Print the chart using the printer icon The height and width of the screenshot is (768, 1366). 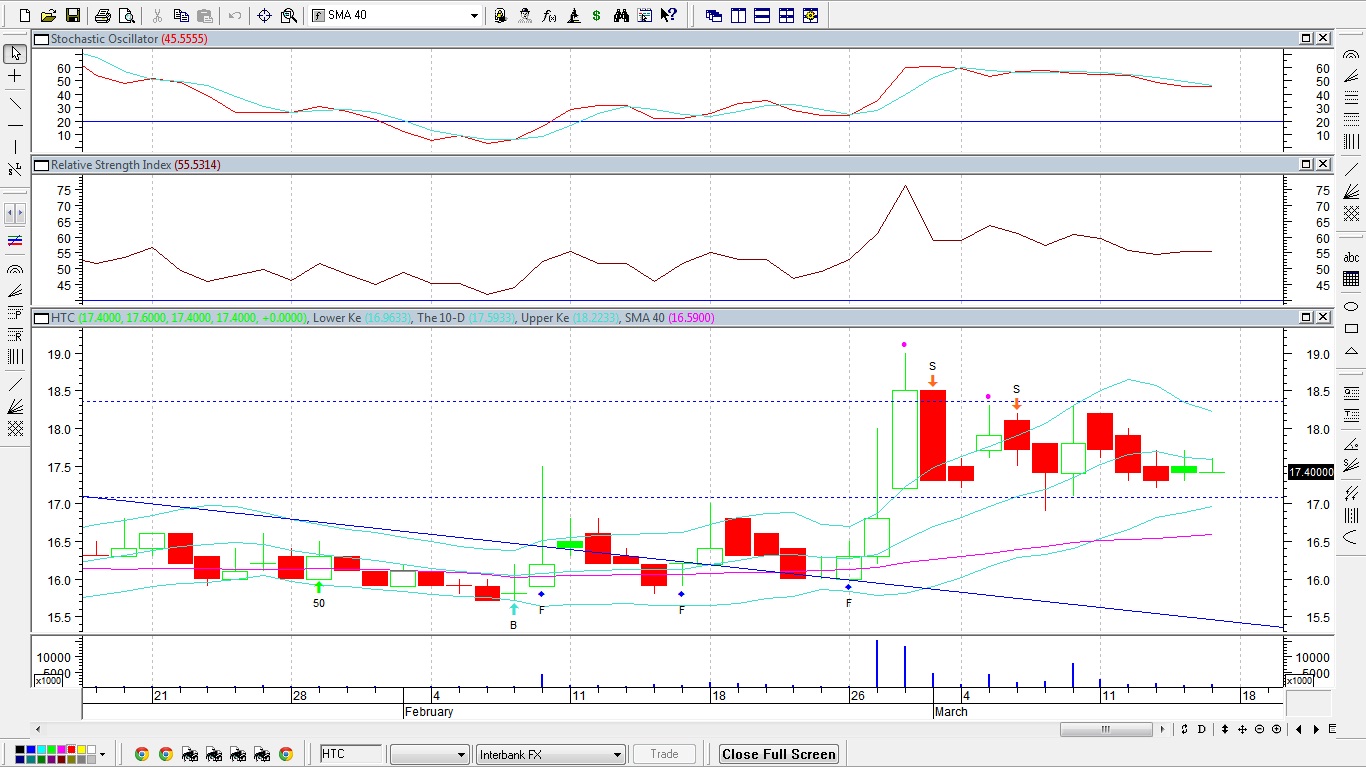pyautogui.click(x=102, y=16)
